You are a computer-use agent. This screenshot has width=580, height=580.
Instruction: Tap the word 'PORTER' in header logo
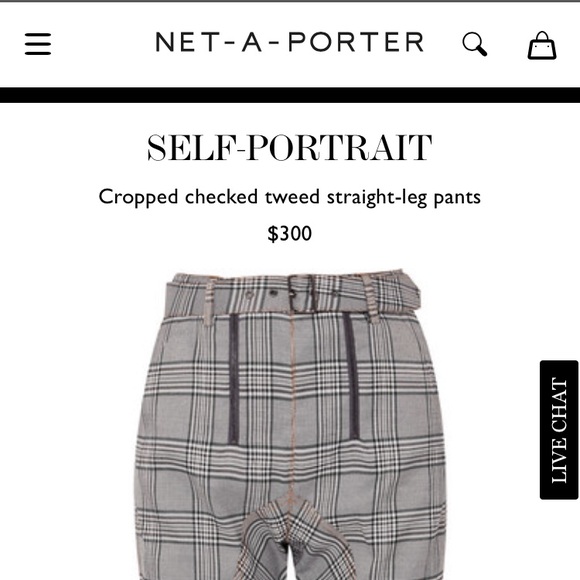(x=356, y=42)
